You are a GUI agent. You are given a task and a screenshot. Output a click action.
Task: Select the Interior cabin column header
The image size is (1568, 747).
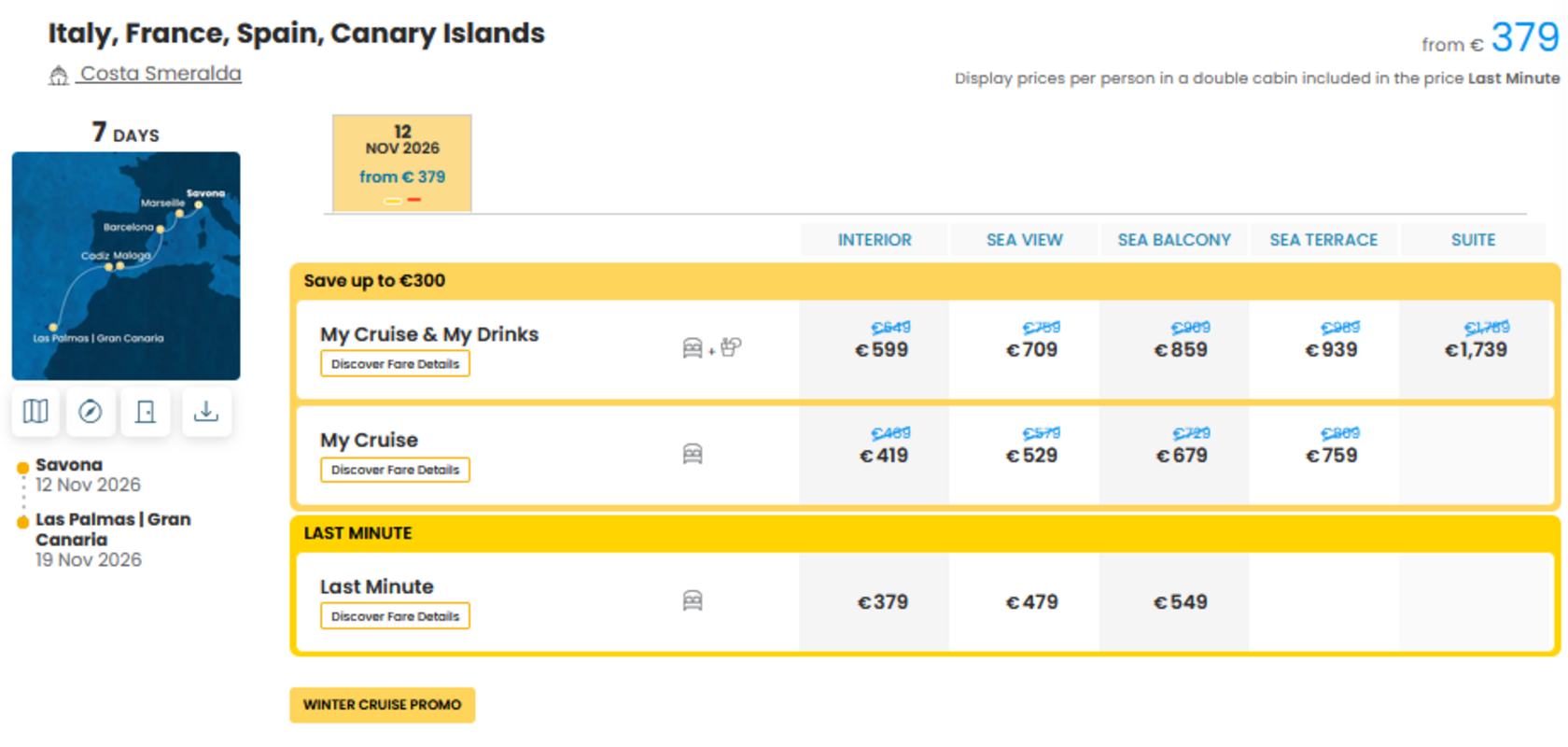point(875,240)
